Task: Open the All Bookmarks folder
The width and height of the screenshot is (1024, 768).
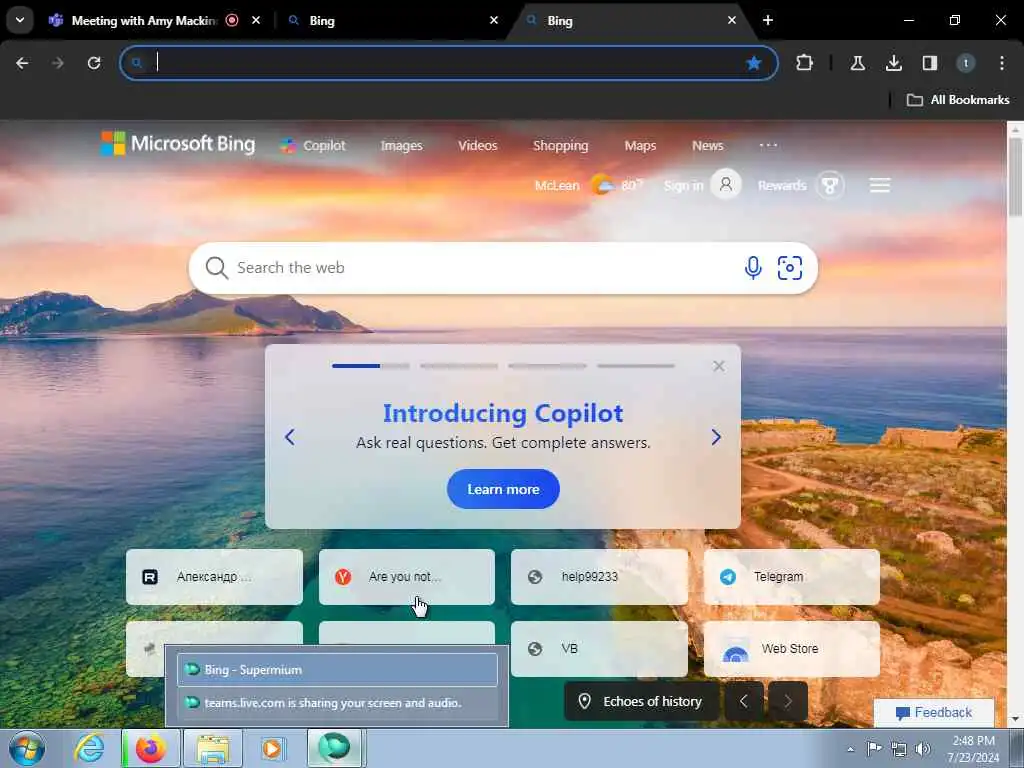Action: coord(958,100)
